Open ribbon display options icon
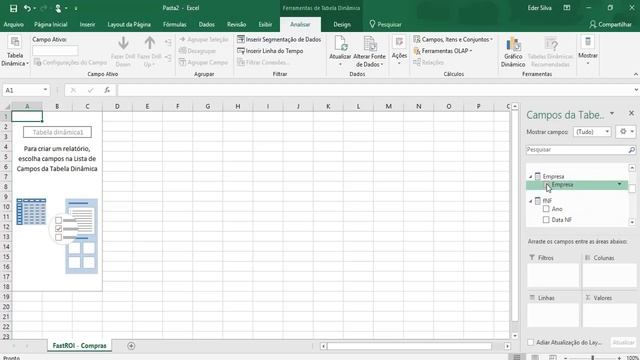Viewport: 640px width, 360px height. click(567, 8)
